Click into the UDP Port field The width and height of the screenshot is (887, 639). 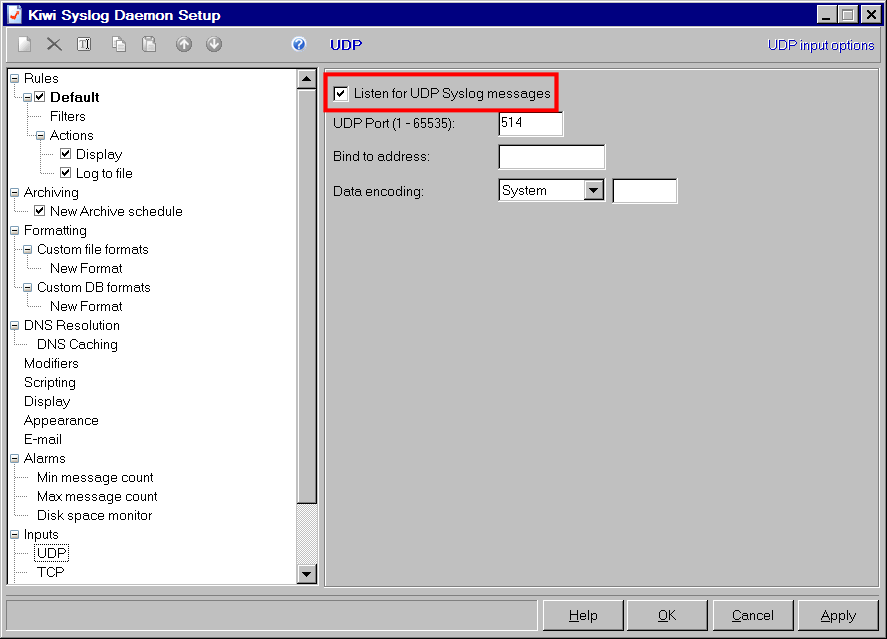531,123
